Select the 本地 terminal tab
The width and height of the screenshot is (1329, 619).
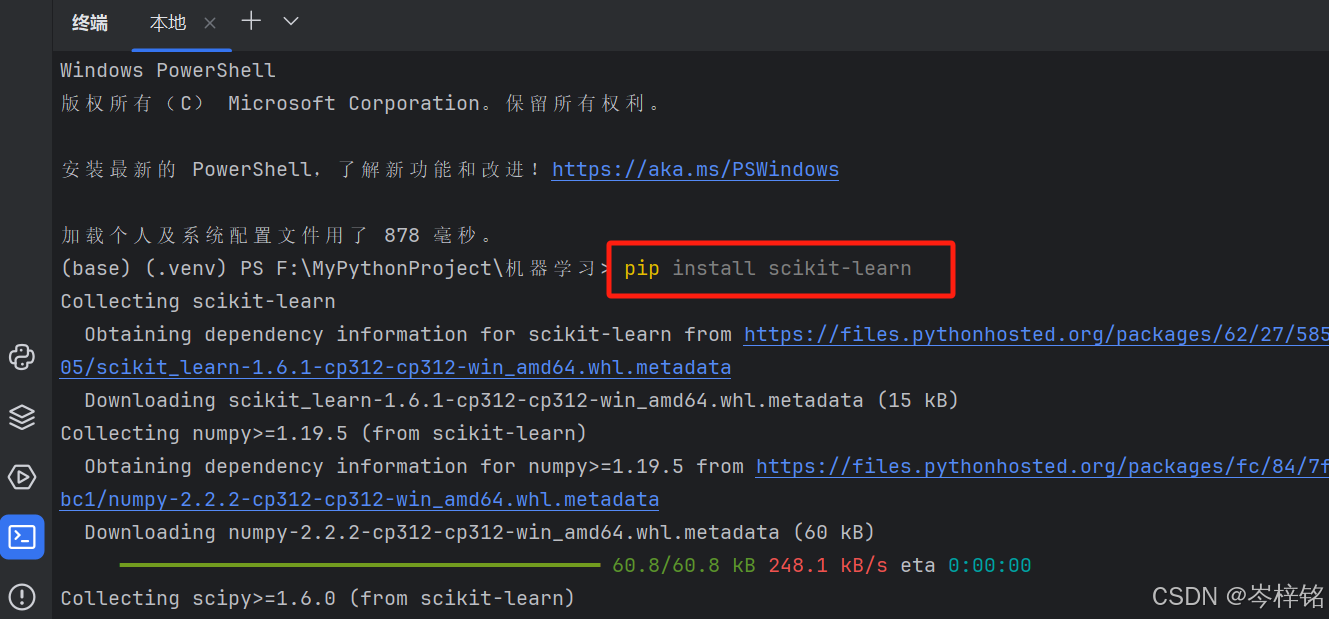coord(168,23)
